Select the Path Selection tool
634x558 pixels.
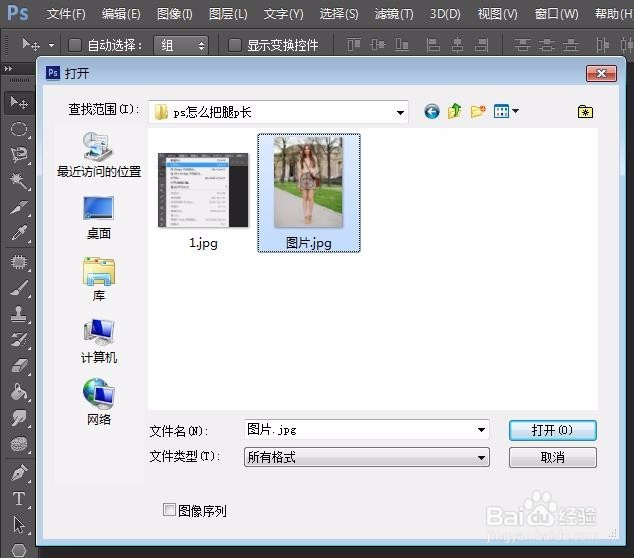click(19, 525)
